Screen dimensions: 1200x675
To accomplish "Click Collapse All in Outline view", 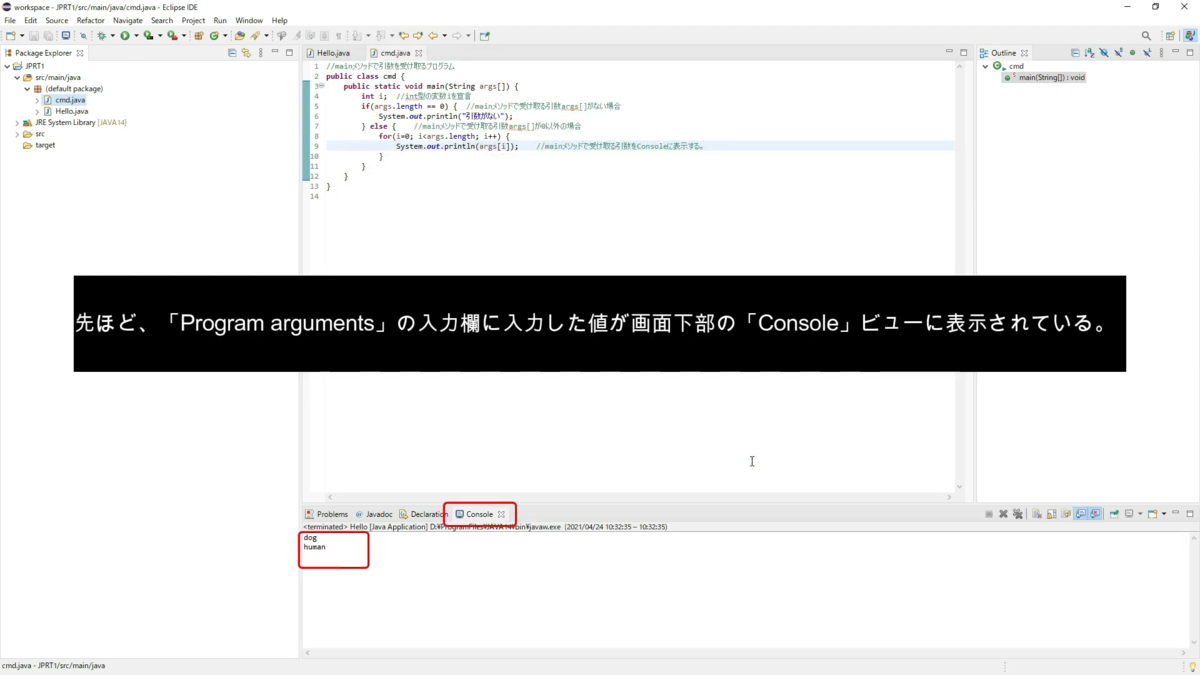I will click(1075, 52).
